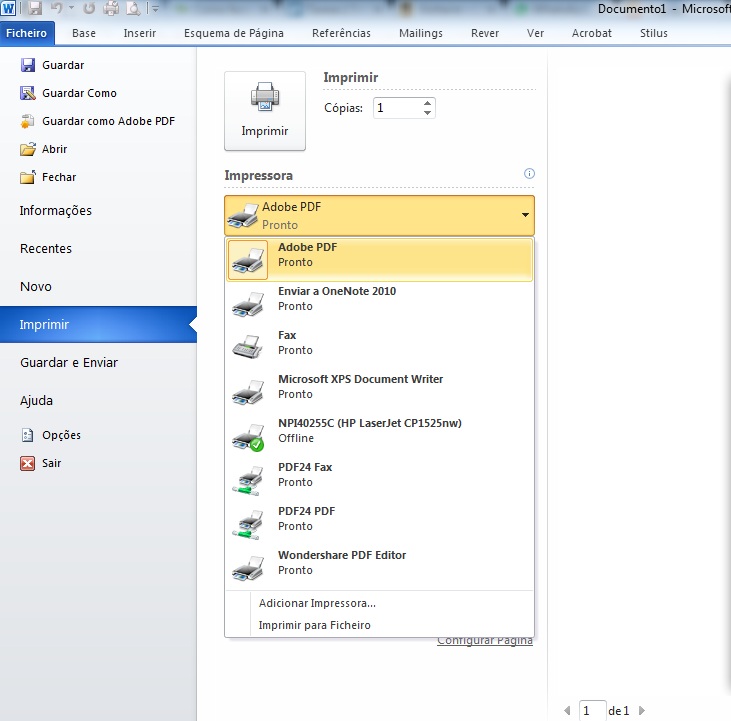Screen dimensions: 731x721
Task: Click the Fechar folder icon
Action: coord(28,177)
